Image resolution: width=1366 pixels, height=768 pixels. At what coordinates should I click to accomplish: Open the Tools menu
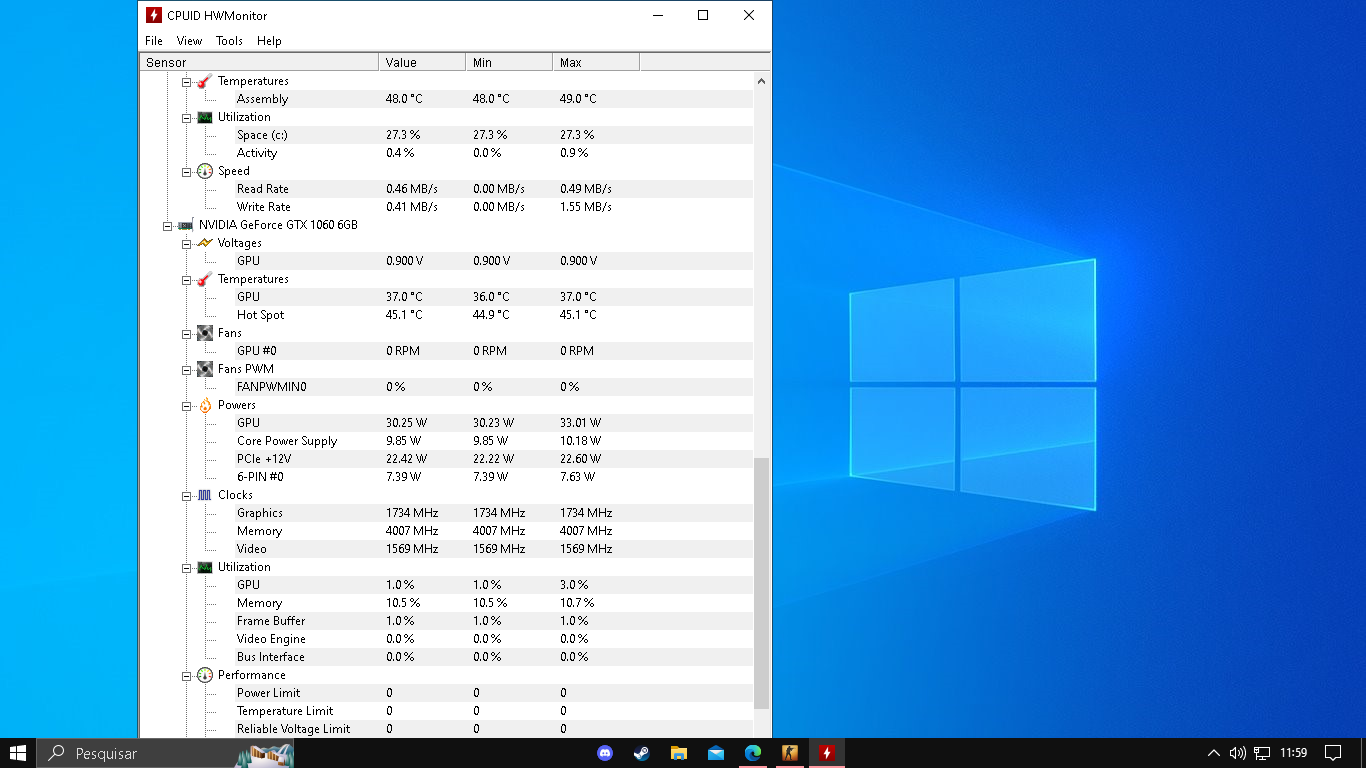click(x=229, y=41)
